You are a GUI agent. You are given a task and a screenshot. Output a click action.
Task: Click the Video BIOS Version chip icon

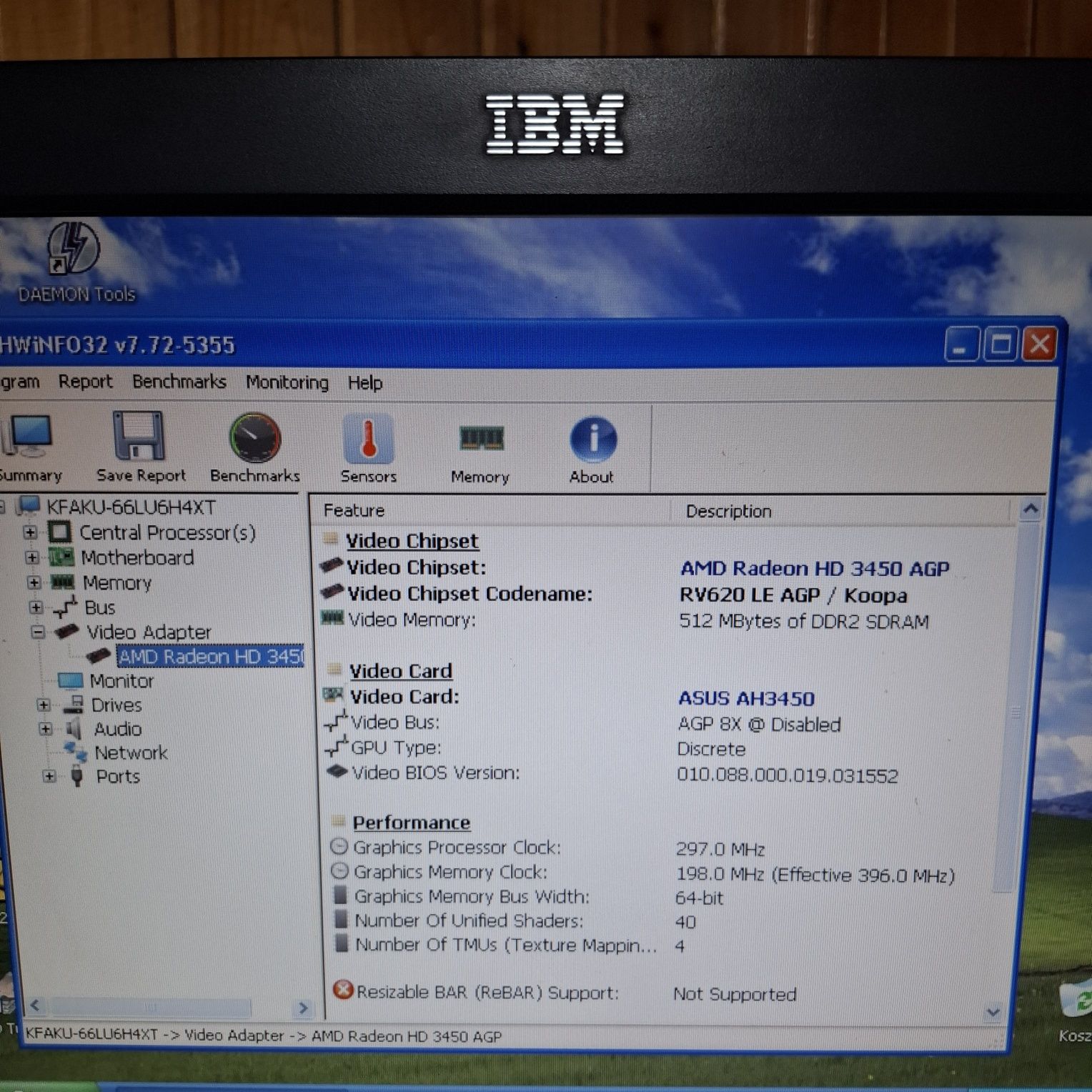click(337, 772)
